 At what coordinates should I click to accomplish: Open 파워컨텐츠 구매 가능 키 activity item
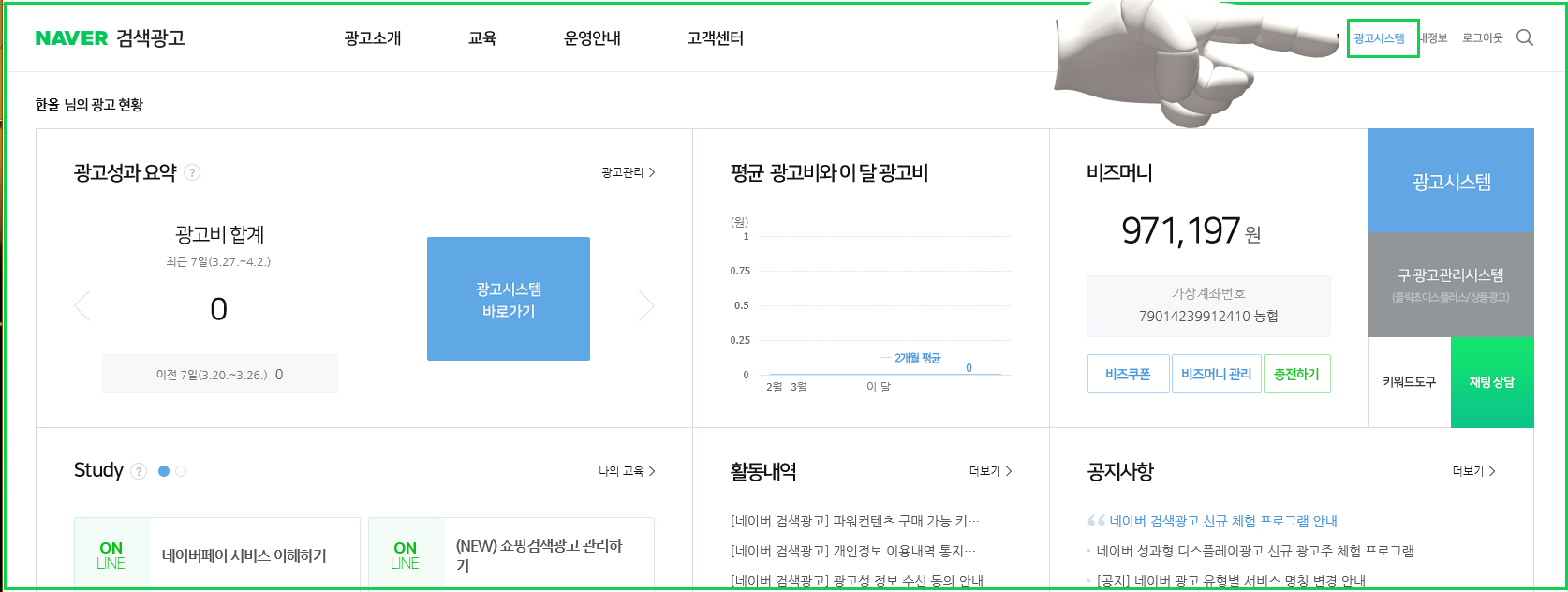855,521
